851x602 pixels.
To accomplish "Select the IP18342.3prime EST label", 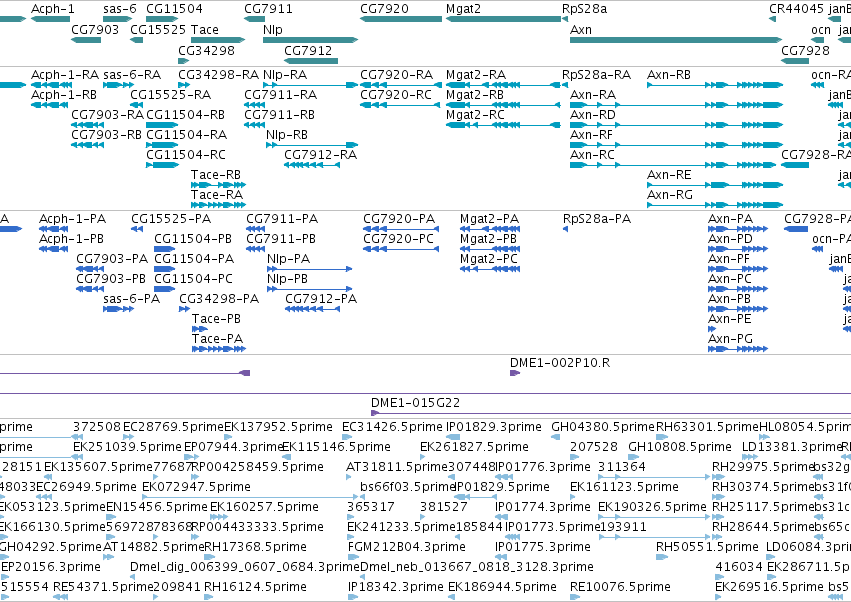I will pyautogui.click(x=396, y=587).
